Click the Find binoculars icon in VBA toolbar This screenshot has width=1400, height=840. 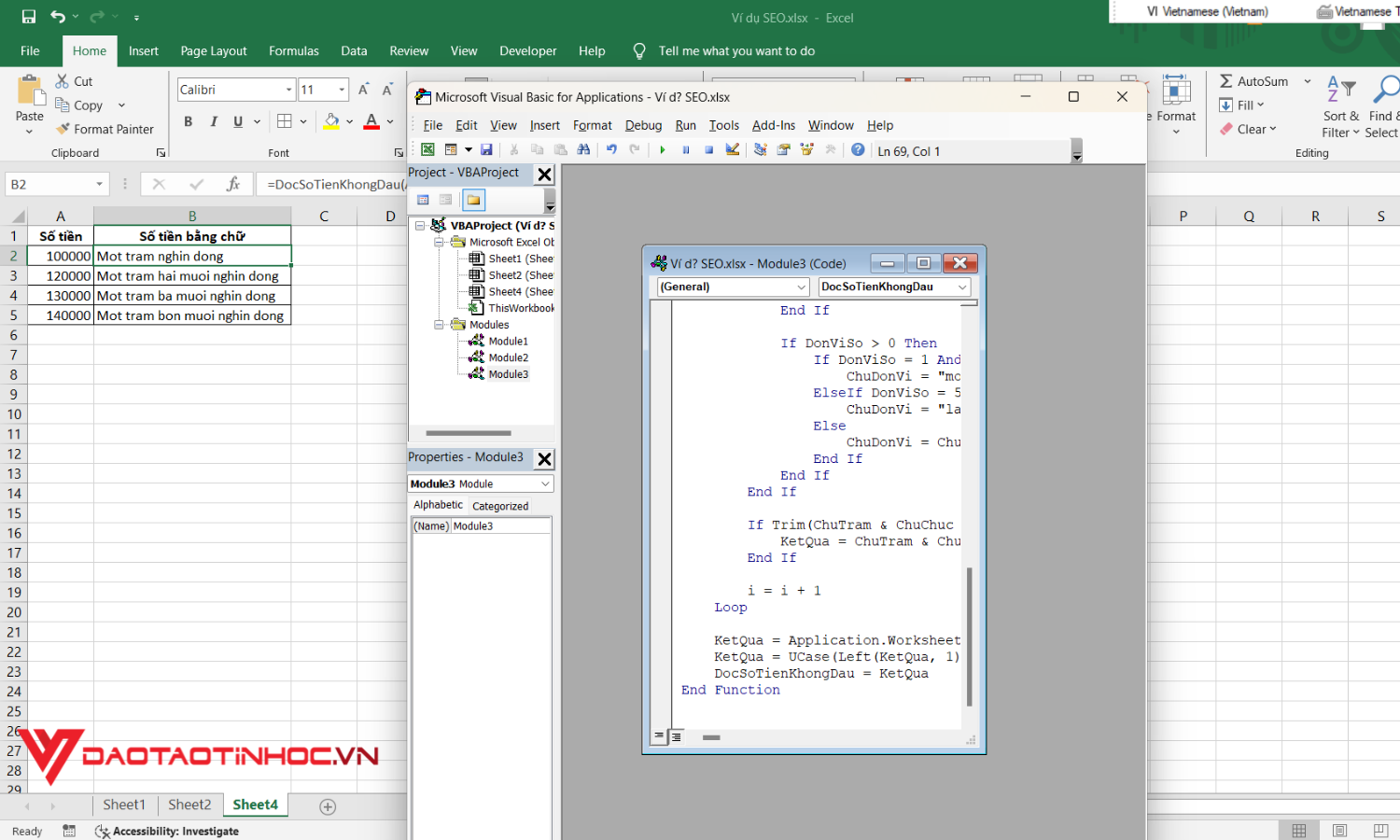tap(583, 149)
